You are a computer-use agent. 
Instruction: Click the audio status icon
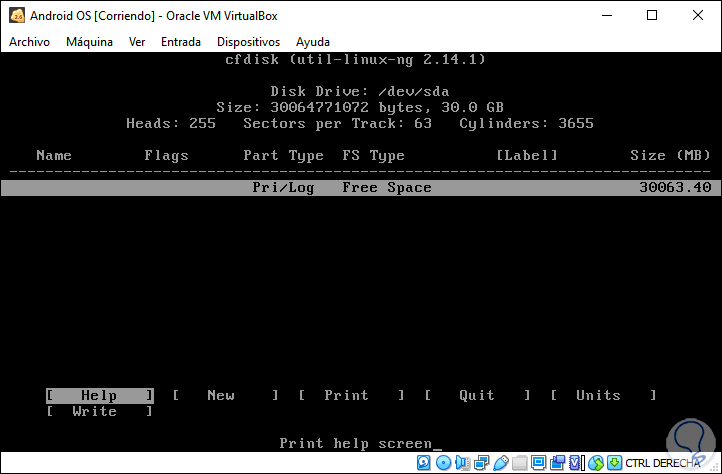(463, 462)
